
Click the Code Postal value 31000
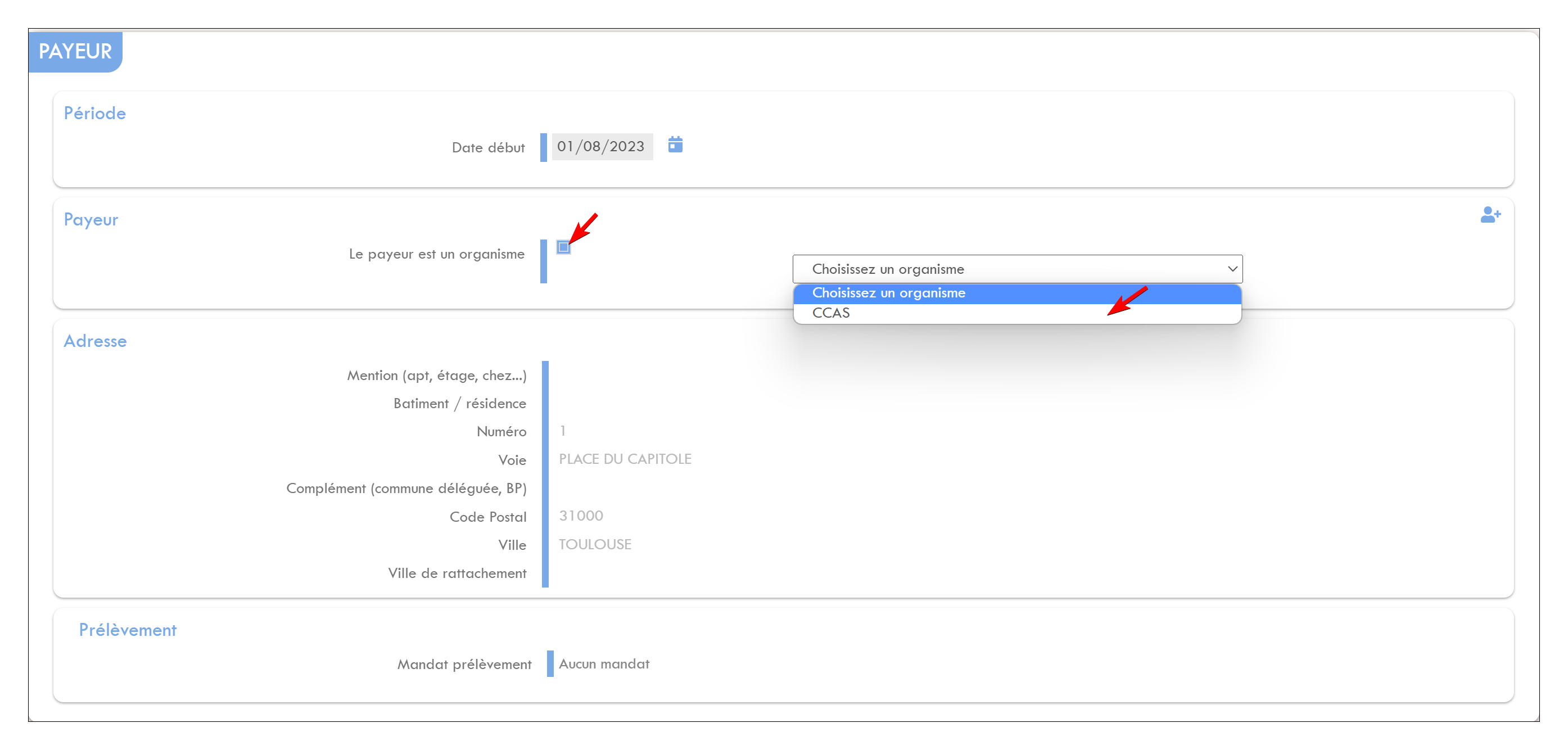point(581,516)
